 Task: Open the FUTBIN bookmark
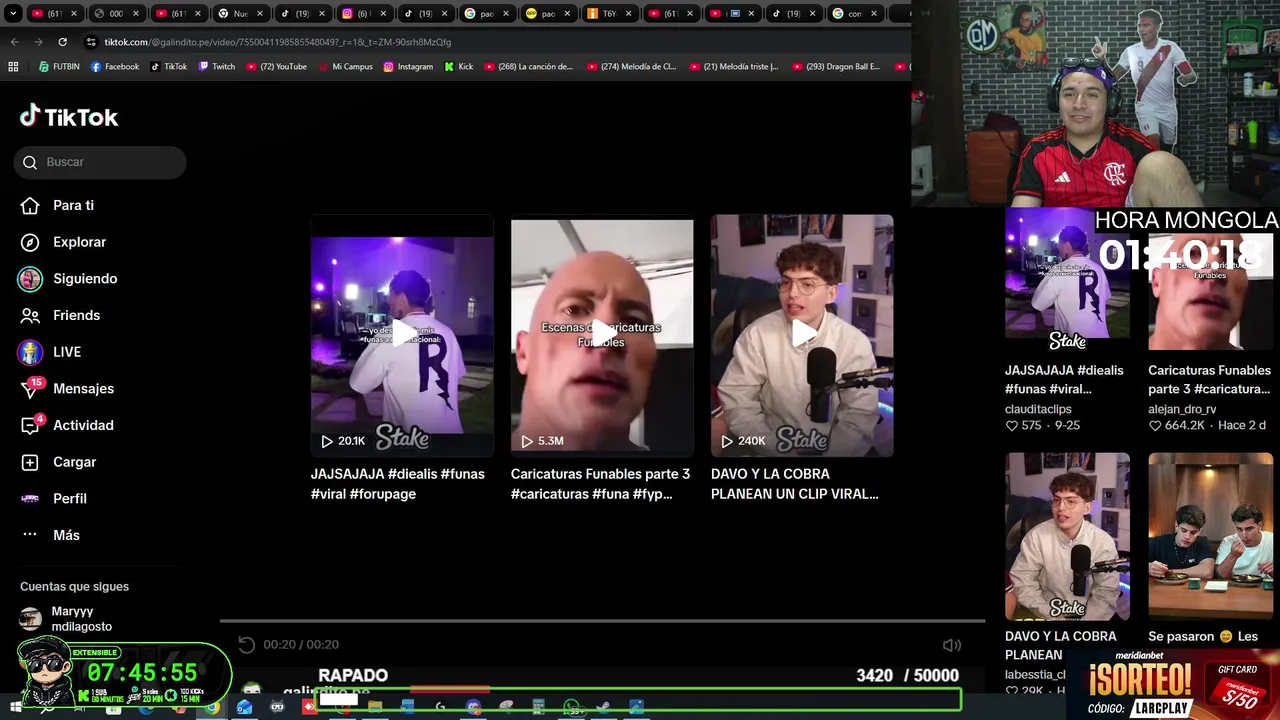pyautogui.click(x=59, y=67)
